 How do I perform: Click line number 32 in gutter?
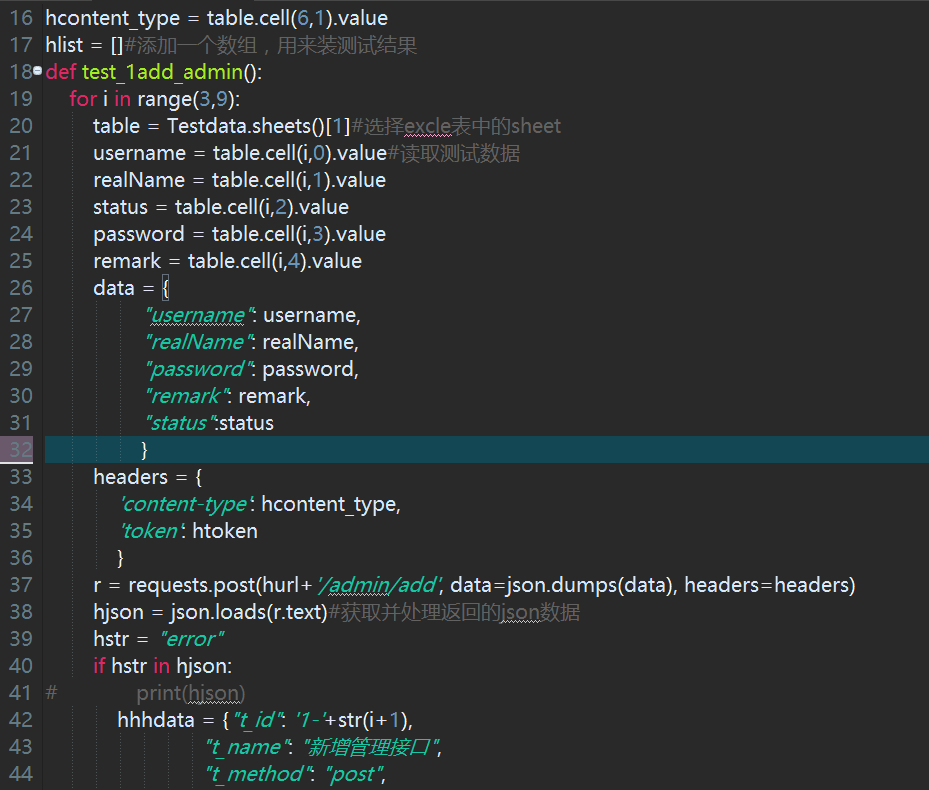[x=21, y=450]
